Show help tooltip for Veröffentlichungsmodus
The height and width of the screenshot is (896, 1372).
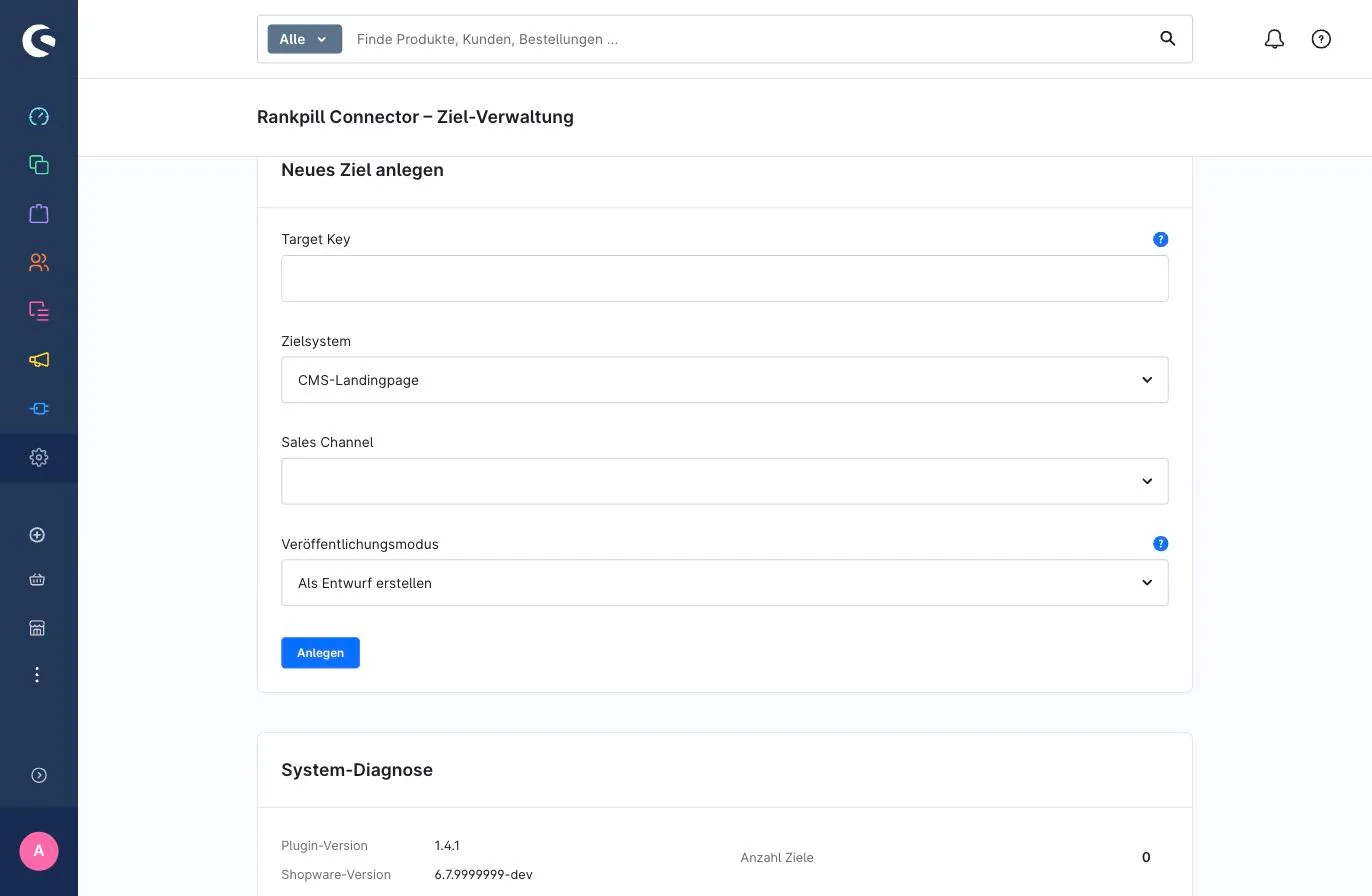tap(1160, 544)
